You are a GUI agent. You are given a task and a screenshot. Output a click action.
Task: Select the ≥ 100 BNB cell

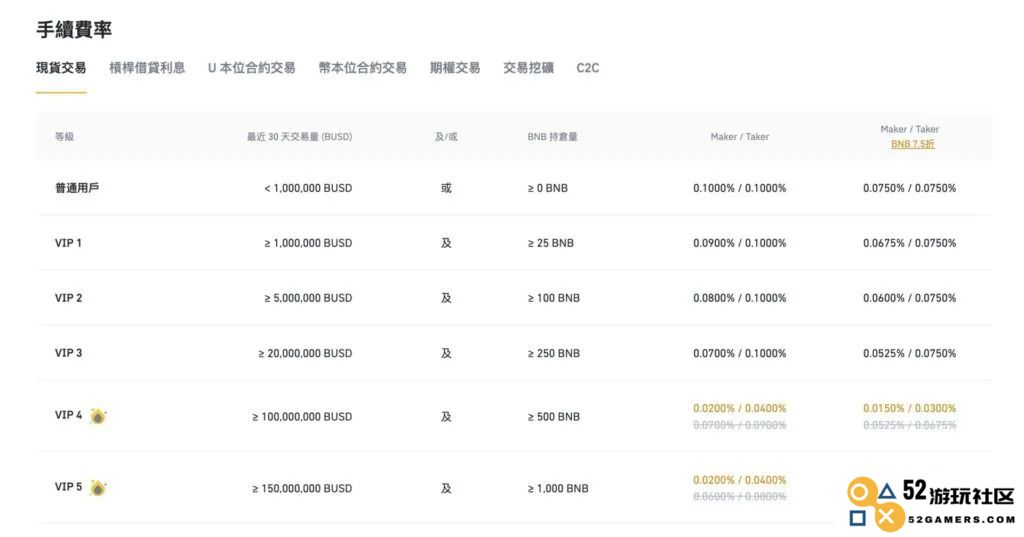pyautogui.click(x=554, y=298)
